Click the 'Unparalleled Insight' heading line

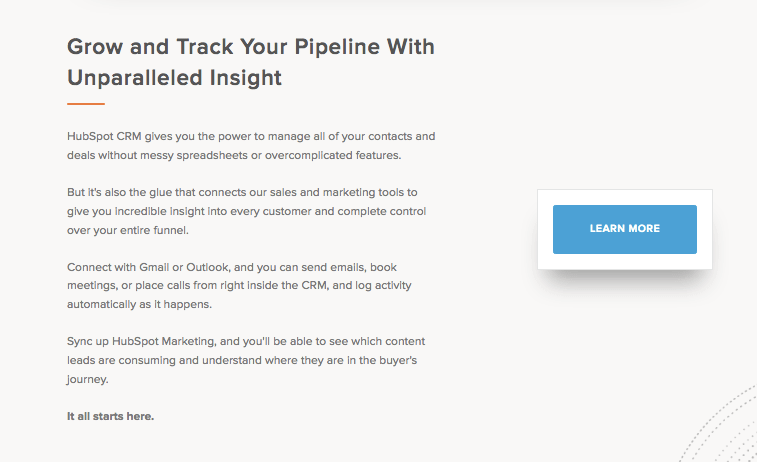174,78
